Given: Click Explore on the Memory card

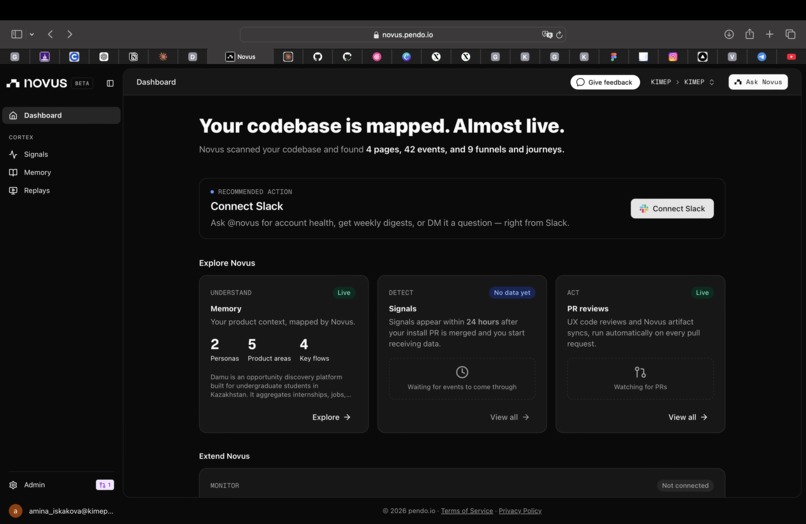Looking at the screenshot, I should click(331, 417).
